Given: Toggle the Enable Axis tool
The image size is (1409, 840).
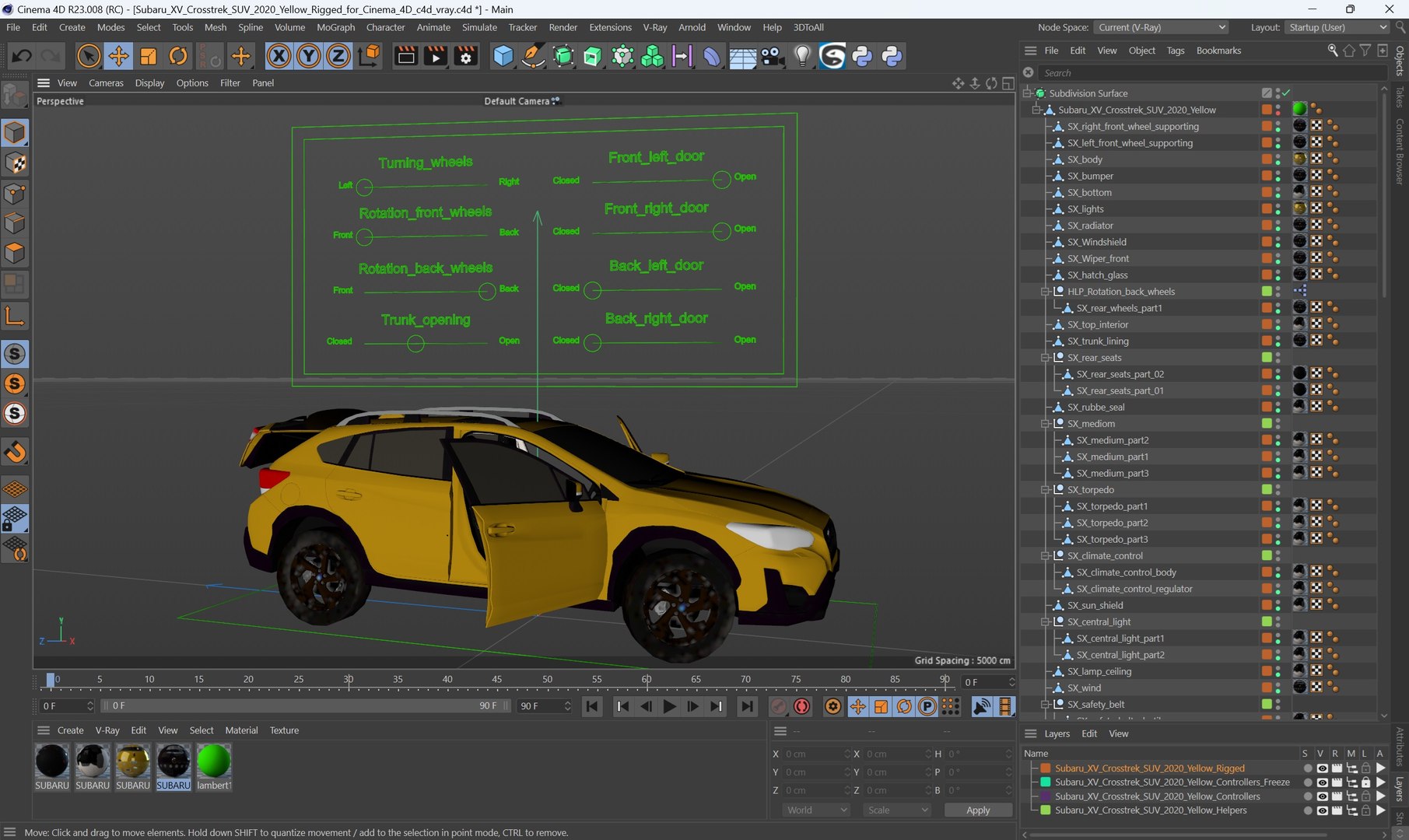Looking at the screenshot, I should pyautogui.click(x=15, y=316).
